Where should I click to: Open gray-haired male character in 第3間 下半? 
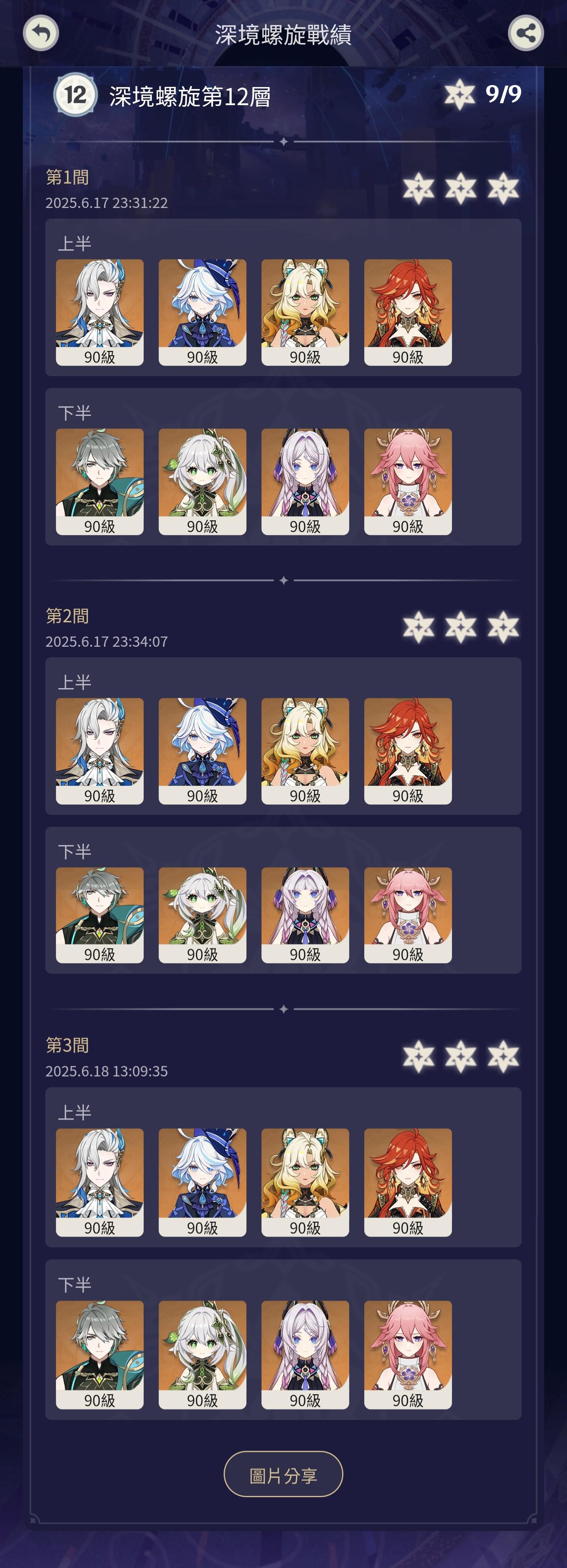[x=100, y=1355]
